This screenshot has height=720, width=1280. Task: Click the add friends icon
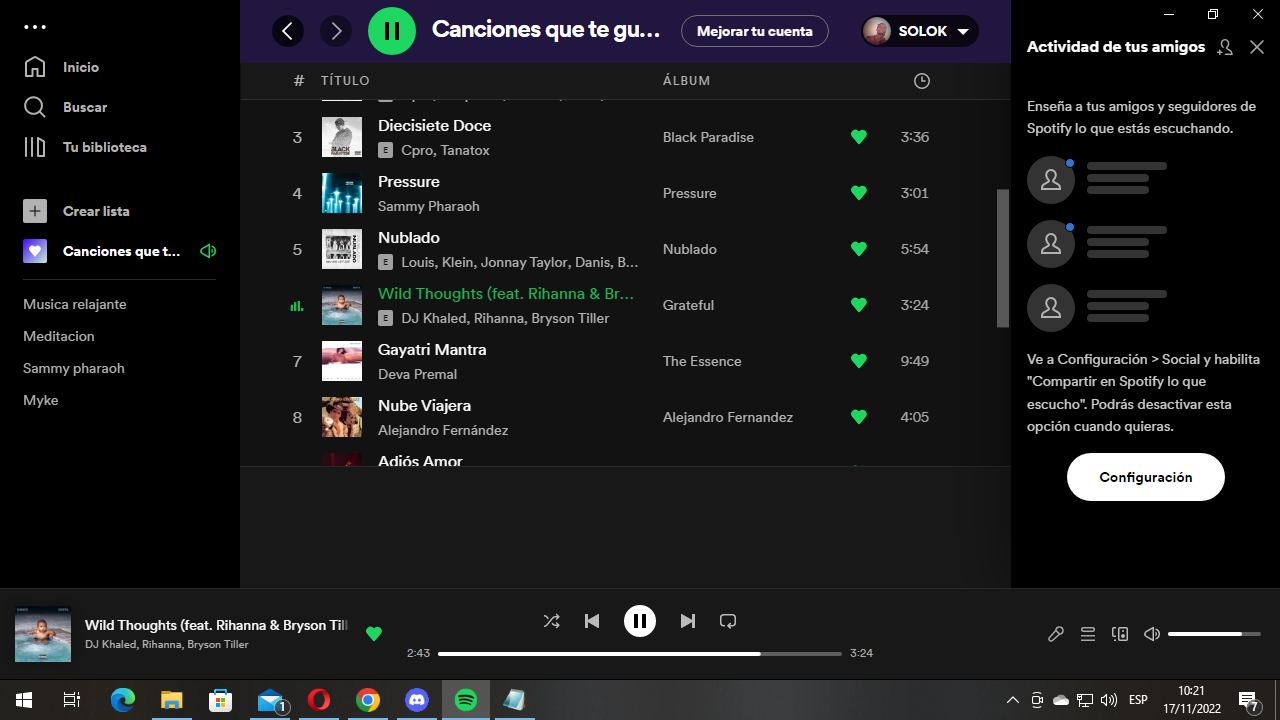click(1225, 47)
